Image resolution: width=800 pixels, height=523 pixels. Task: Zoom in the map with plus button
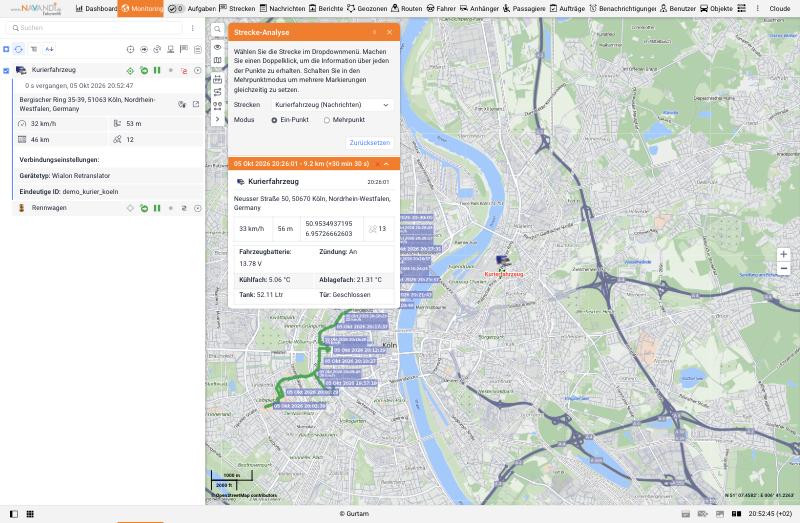point(784,254)
